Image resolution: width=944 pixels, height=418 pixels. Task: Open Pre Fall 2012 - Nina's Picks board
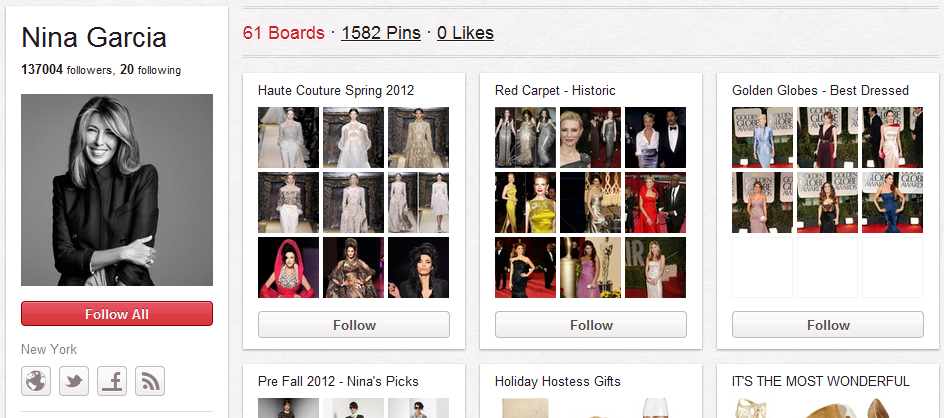tap(338, 381)
